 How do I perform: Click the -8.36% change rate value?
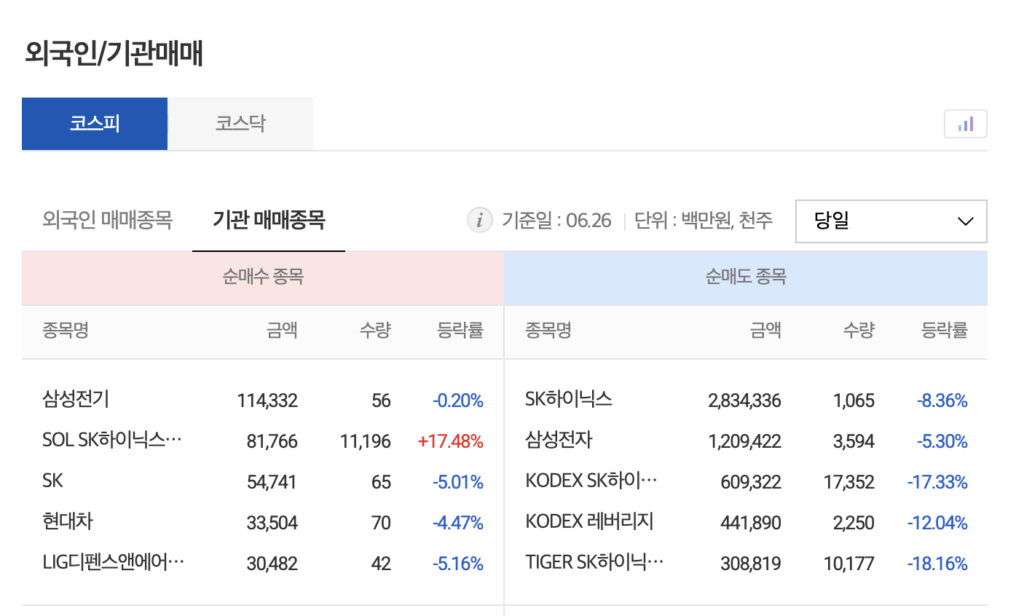(x=942, y=400)
